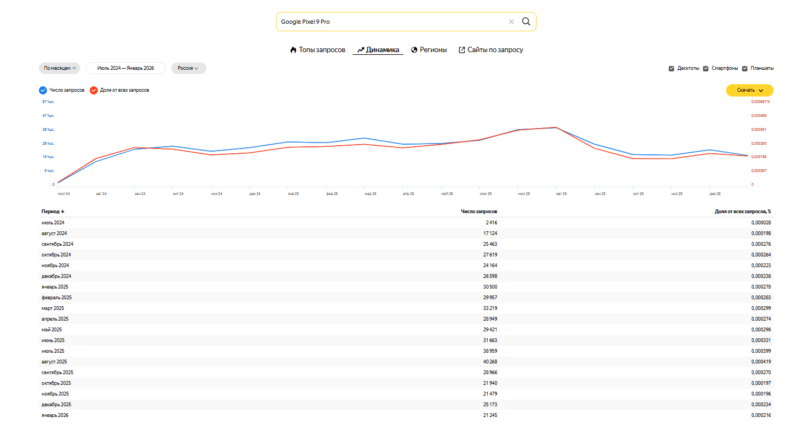This screenshot has height=437, width=800.
Task: Click the magnifier search icon
Action: [526, 21]
